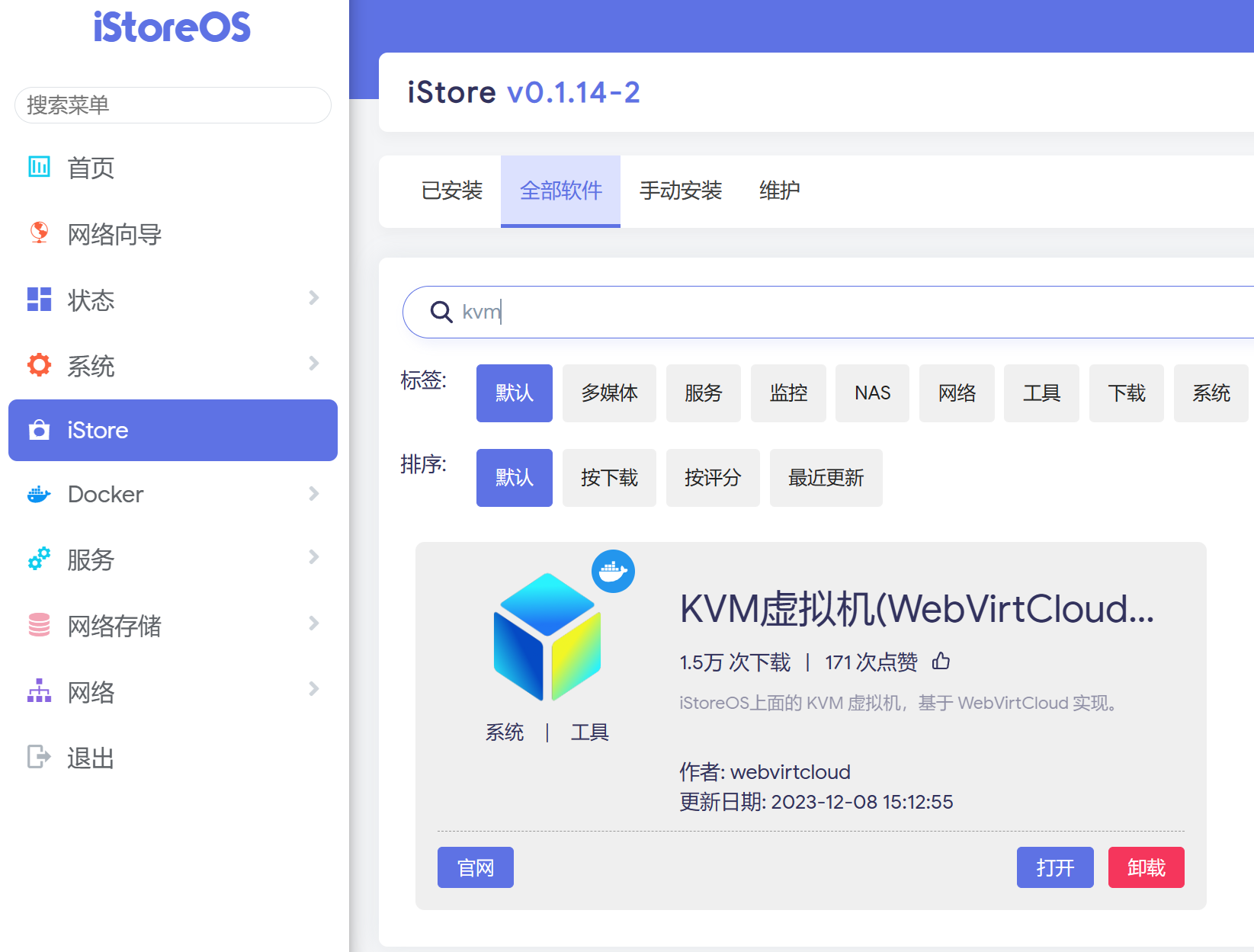Expand the 服务 menu chevron

click(314, 557)
